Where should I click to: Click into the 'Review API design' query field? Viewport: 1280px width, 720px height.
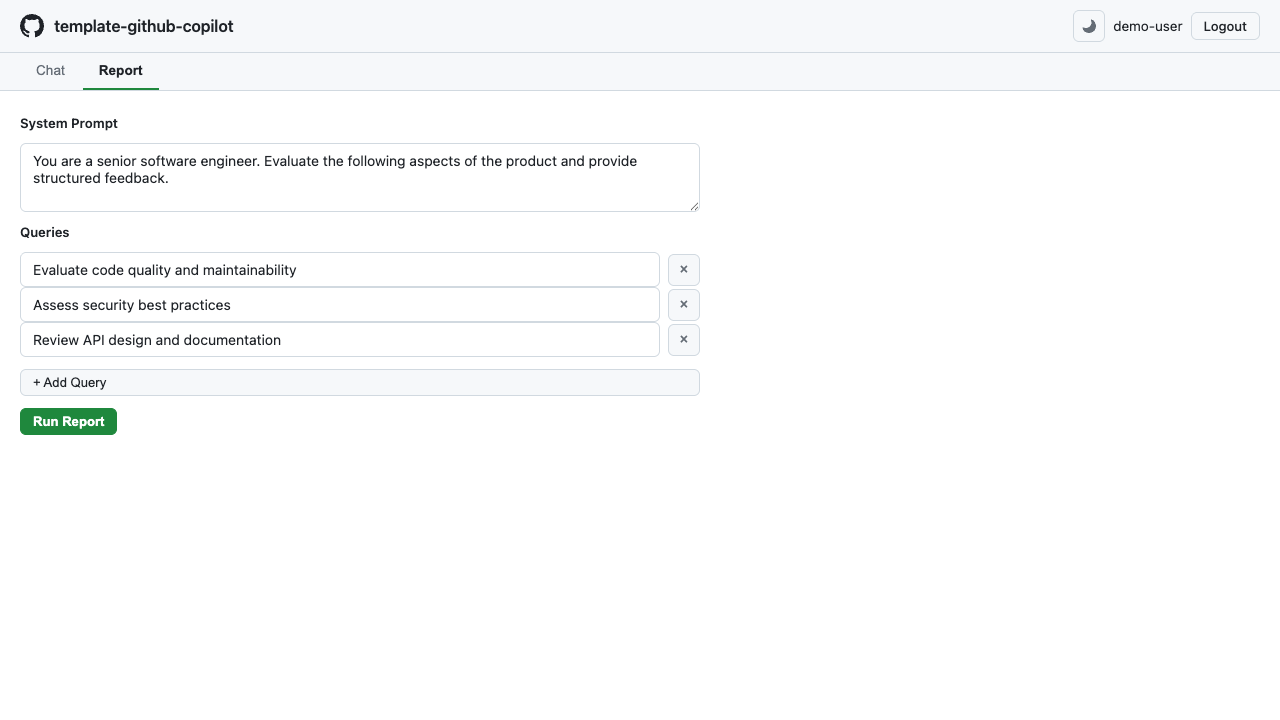(339, 340)
